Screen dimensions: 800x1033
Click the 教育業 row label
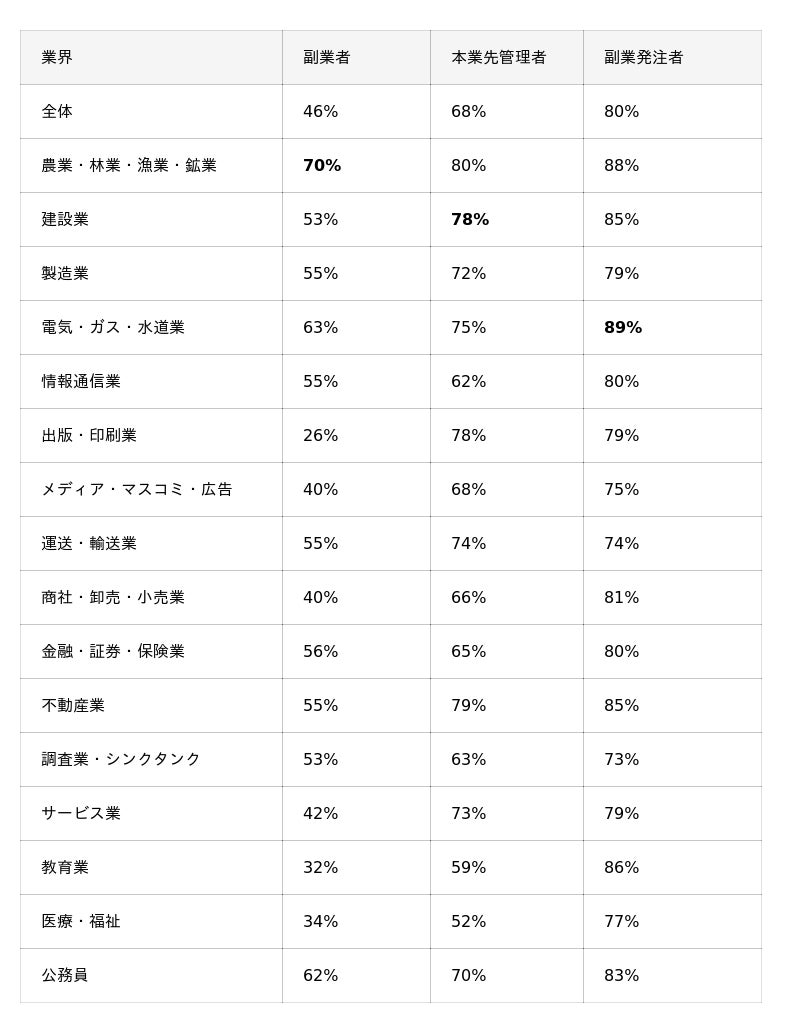[x=65, y=868]
